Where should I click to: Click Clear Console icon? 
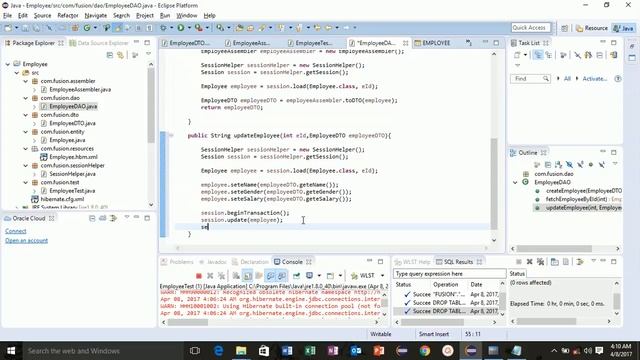[x=236, y=276]
